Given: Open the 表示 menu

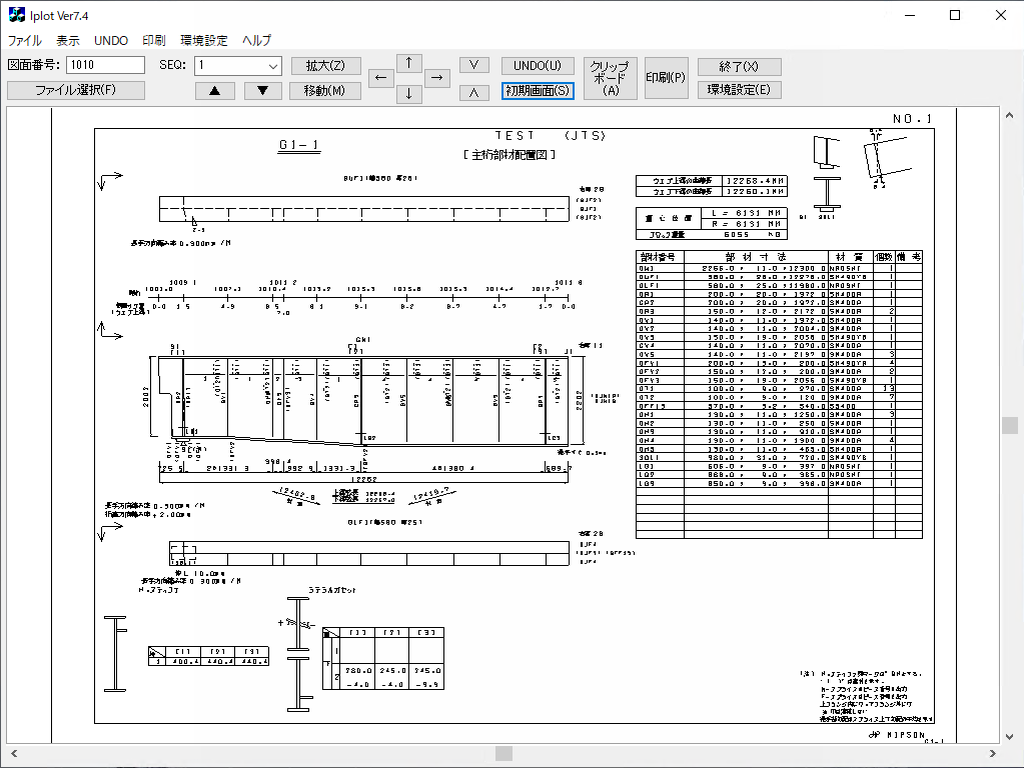Looking at the screenshot, I should pos(68,41).
